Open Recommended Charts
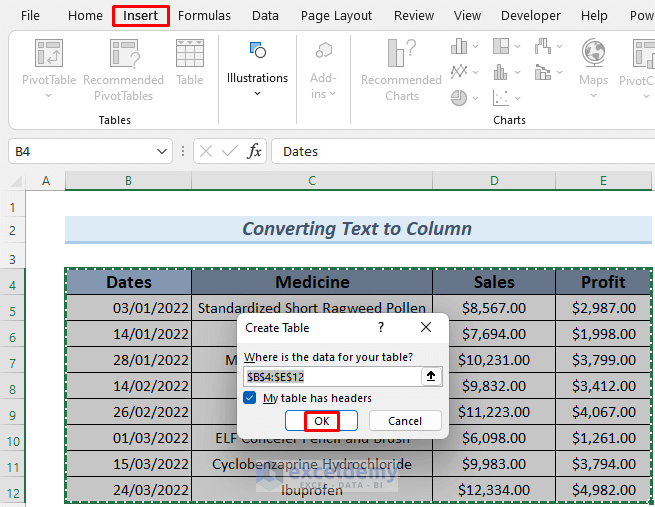Screen dimensions: 655x507 (x=401, y=70)
